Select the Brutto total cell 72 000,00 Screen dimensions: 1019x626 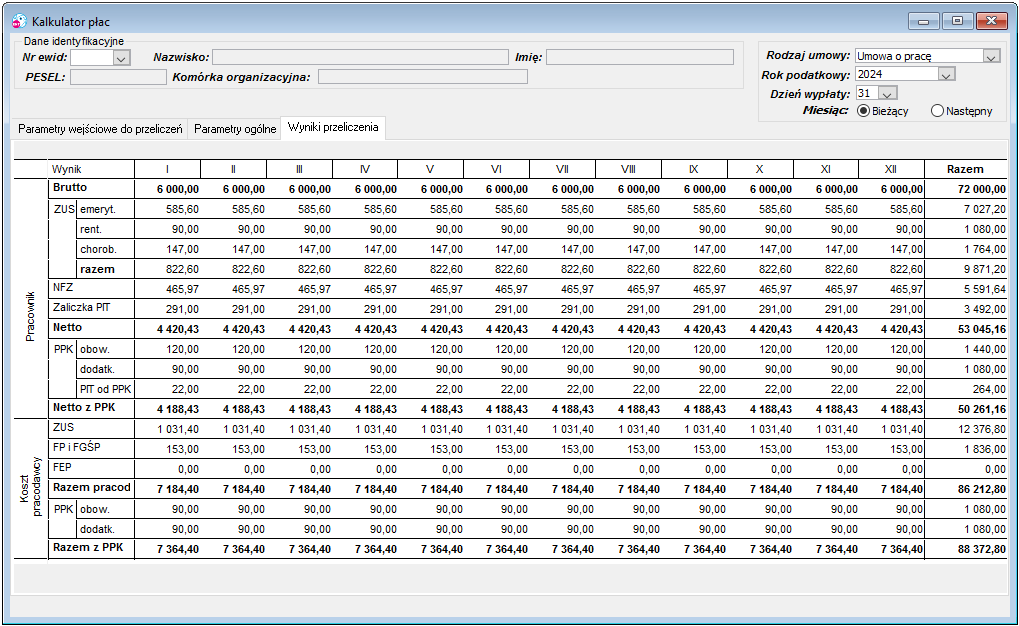click(965, 189)
